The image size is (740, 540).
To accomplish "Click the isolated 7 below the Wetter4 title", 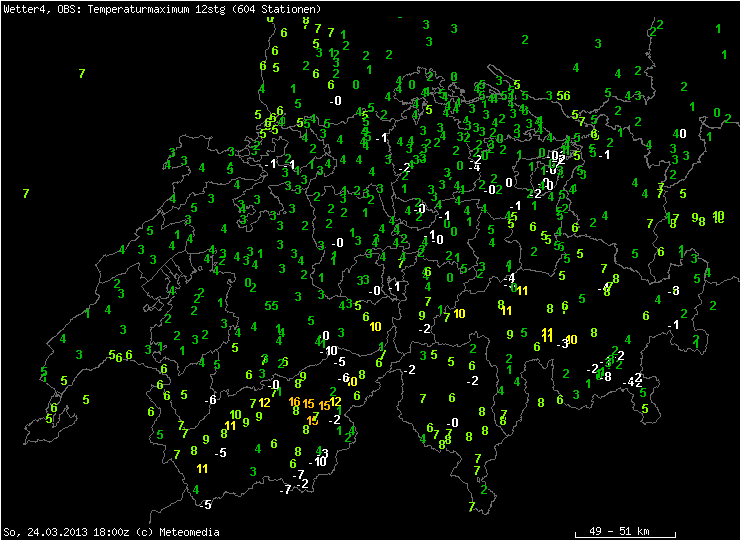I will point(81,74).
